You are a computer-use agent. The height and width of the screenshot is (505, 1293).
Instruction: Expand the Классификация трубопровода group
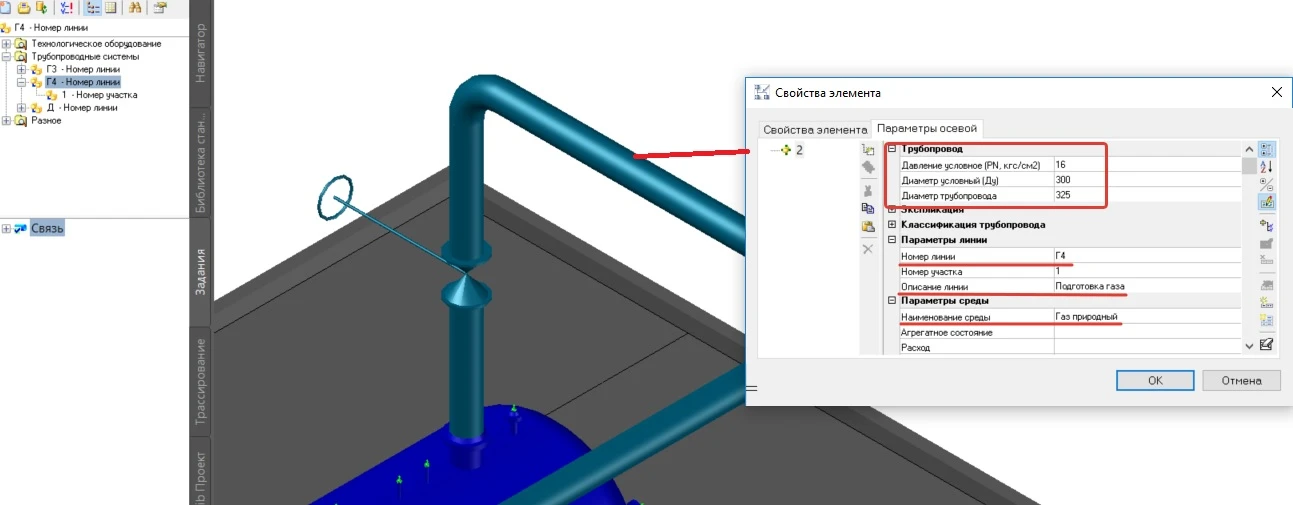point(891,225)
